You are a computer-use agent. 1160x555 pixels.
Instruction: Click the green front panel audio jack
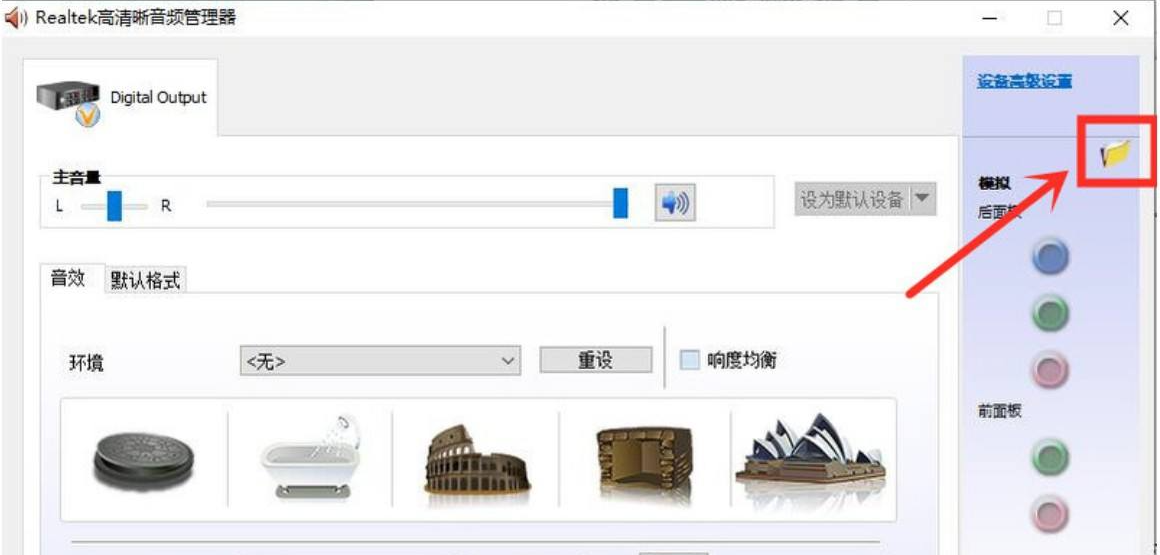point(1050,458)
